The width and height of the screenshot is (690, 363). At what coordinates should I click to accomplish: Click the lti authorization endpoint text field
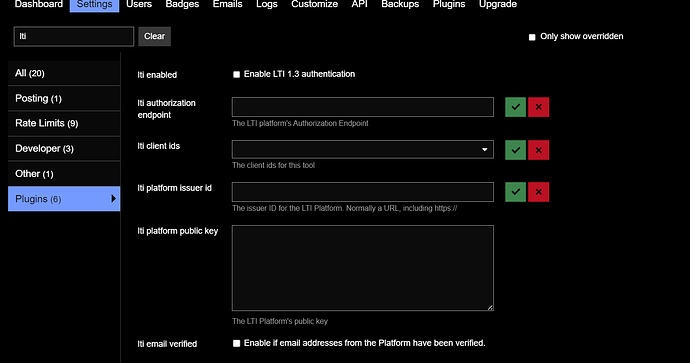click(363, 107)
